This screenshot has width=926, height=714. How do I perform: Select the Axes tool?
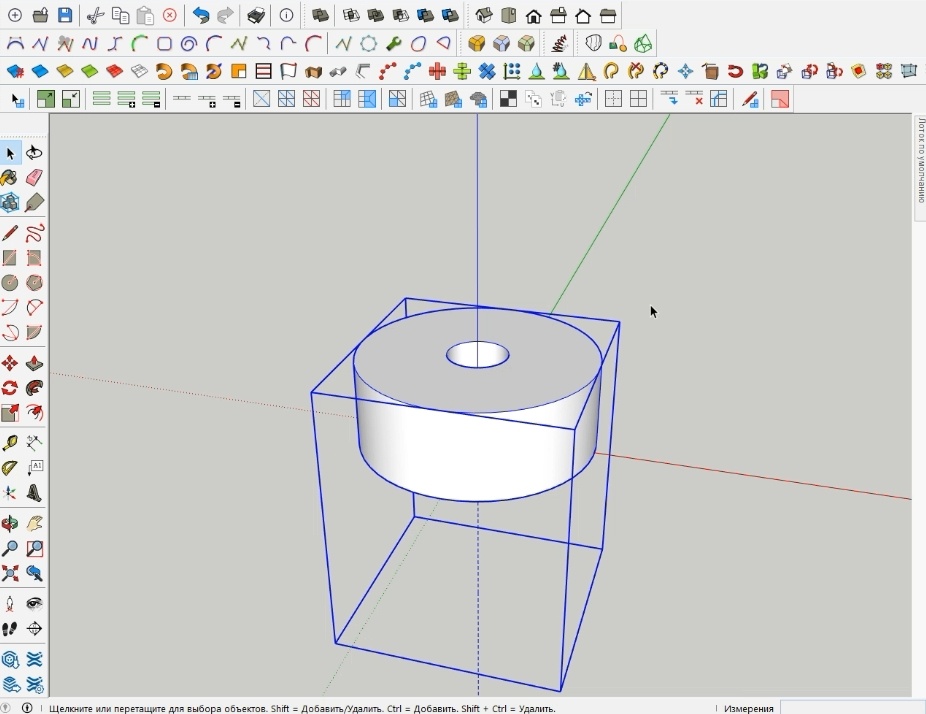(10, 493)
